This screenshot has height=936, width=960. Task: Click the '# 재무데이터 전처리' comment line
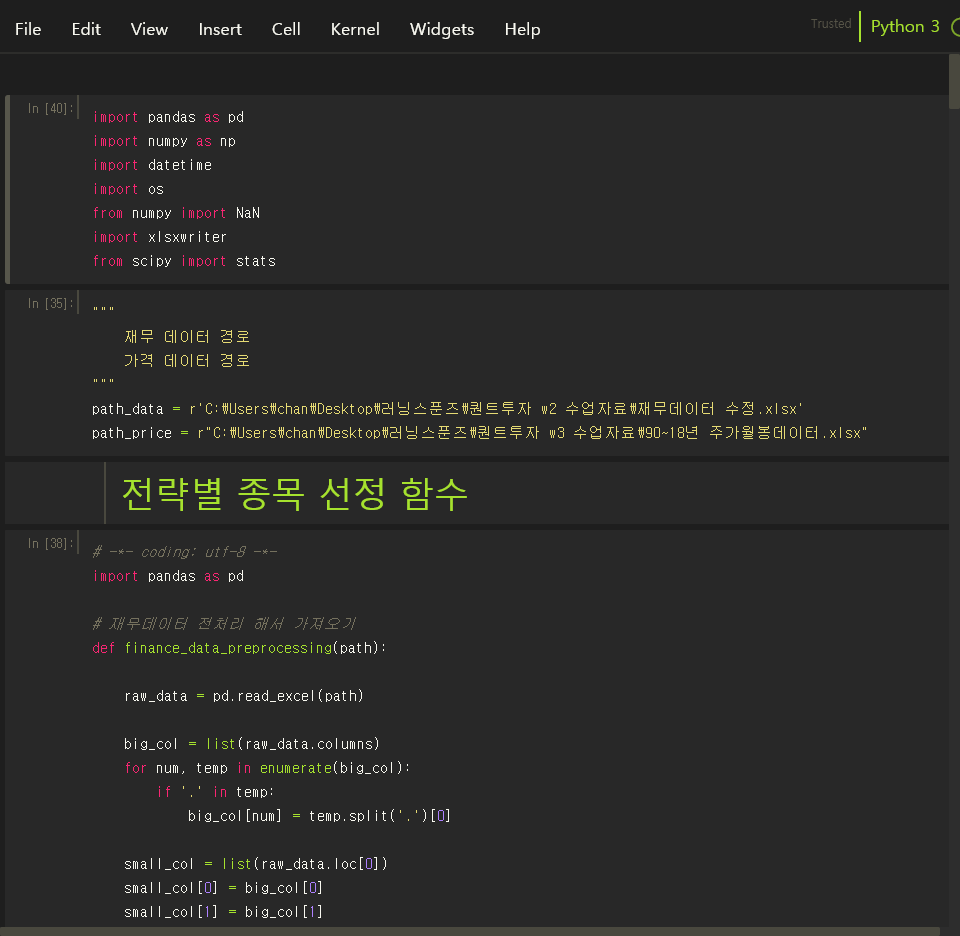click(x=224, y=624)
